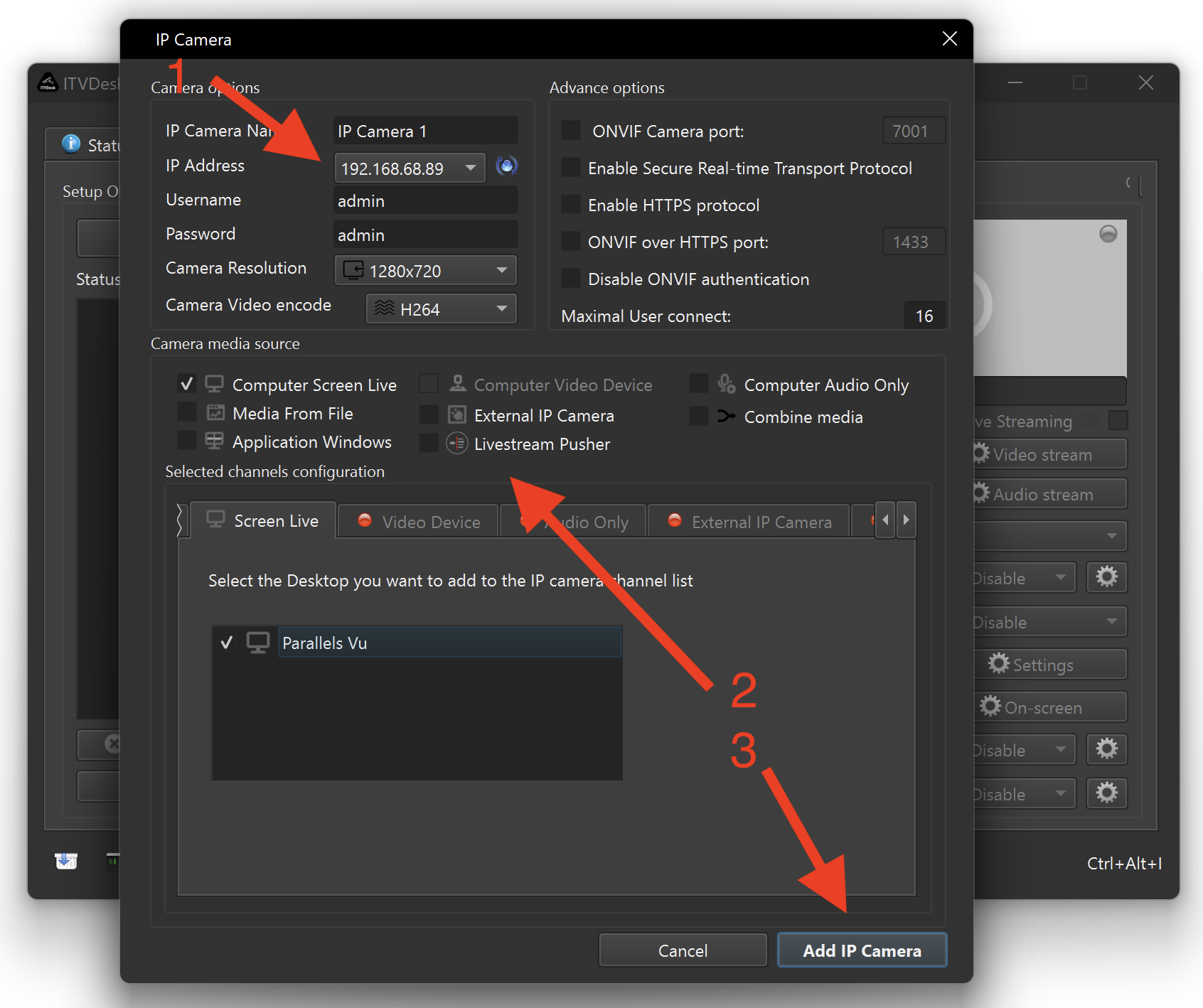Click the IP Camera Name input field
Image resolution: width=1203 pixels, height=1008 pixels.
[424, 132]
